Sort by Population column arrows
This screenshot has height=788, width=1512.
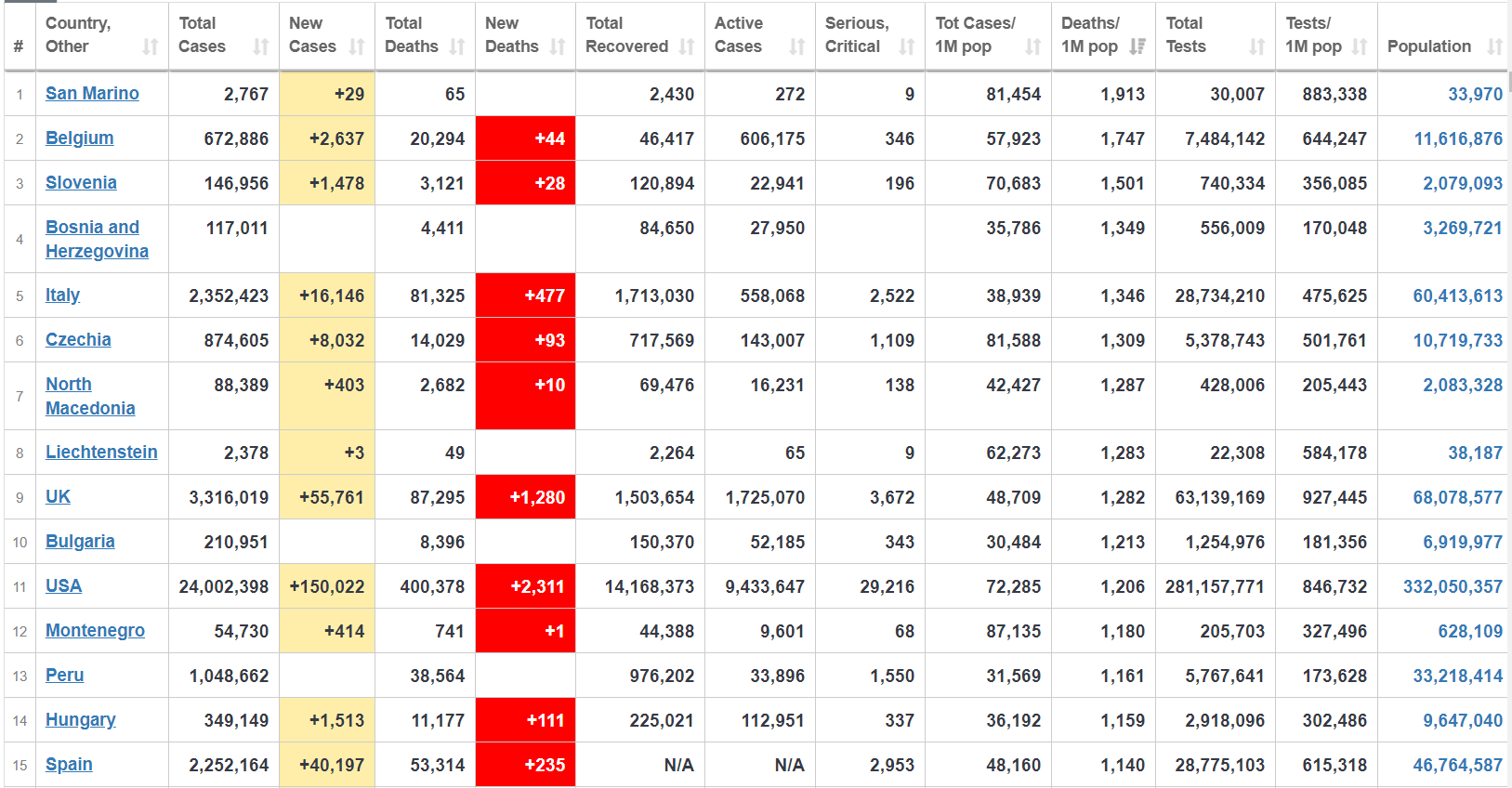(1495, 46)
